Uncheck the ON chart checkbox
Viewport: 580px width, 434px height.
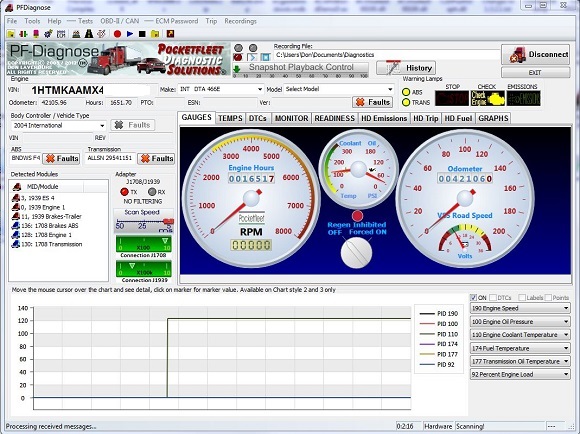[x=473, y=297]
